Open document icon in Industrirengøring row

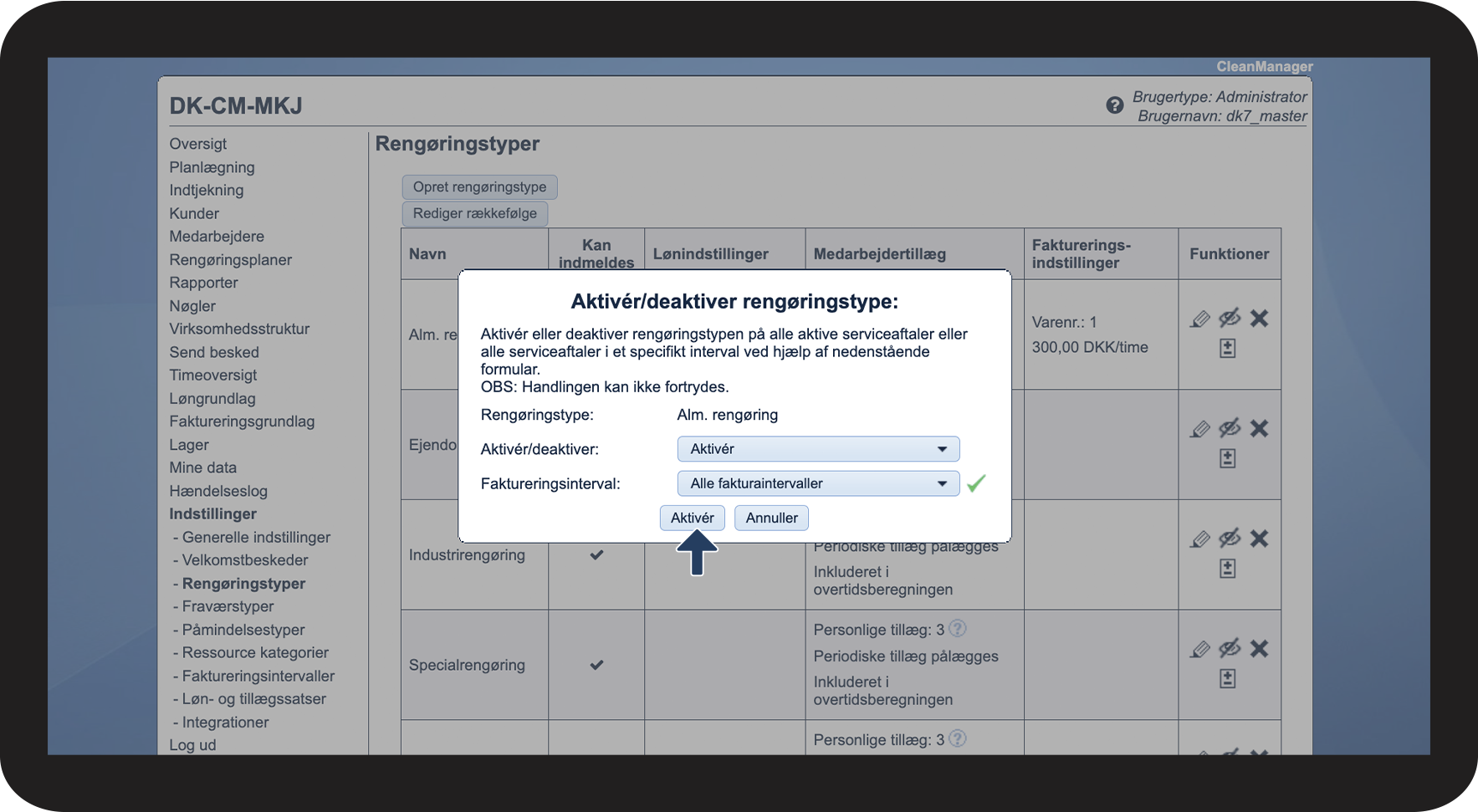pyautogui.click(x=1227, y=569)
